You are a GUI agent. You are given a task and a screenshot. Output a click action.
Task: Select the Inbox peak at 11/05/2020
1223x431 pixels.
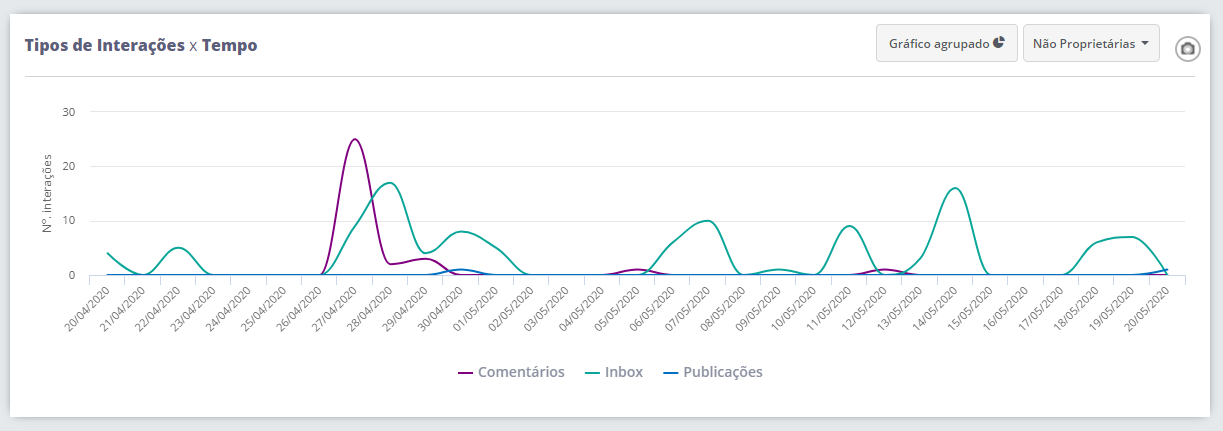click(x=849, y=226)
